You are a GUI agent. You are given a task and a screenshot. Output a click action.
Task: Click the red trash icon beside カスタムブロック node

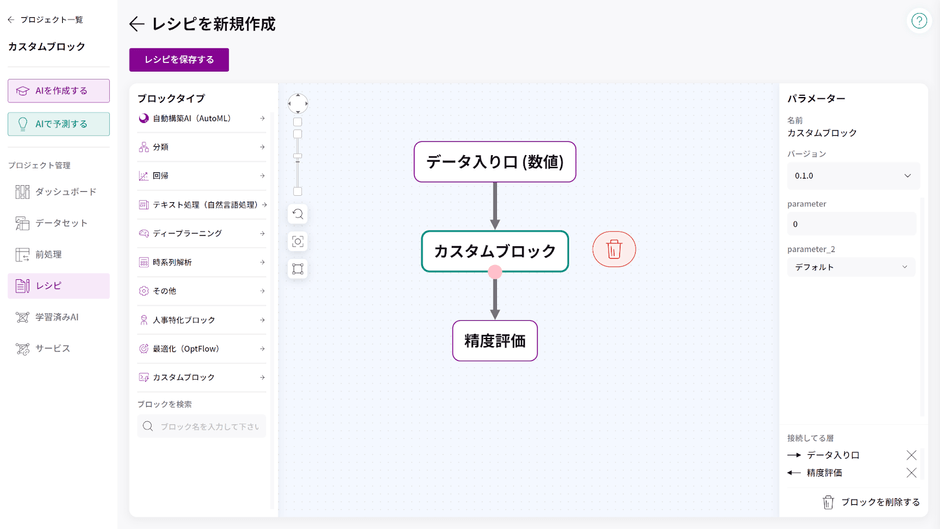click(x=614, y=249)
